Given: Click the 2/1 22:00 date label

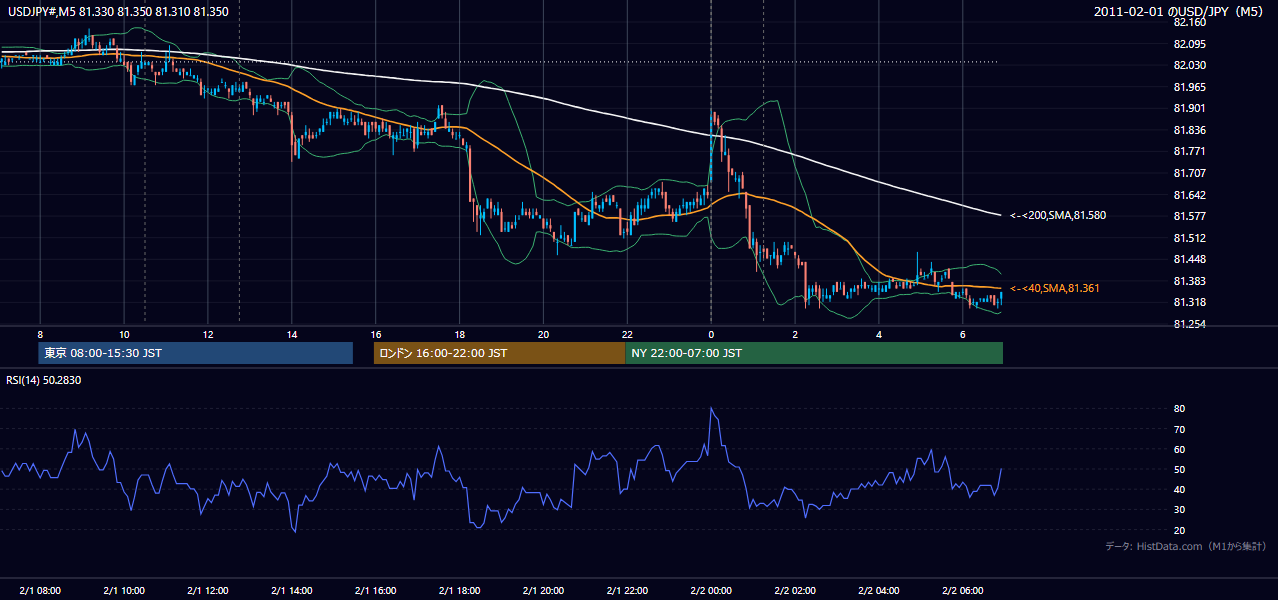Looking at the screenshot, I should 627,590.
